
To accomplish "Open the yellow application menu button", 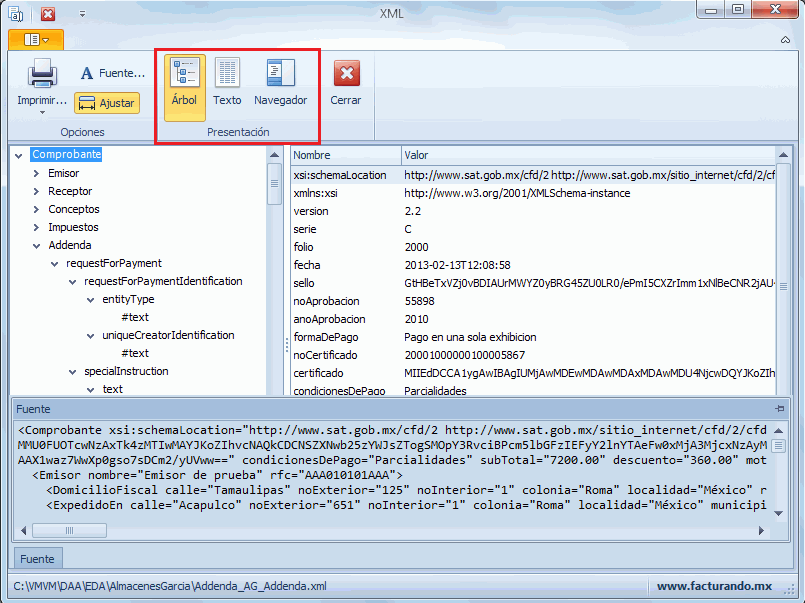I will pos(36,39).
